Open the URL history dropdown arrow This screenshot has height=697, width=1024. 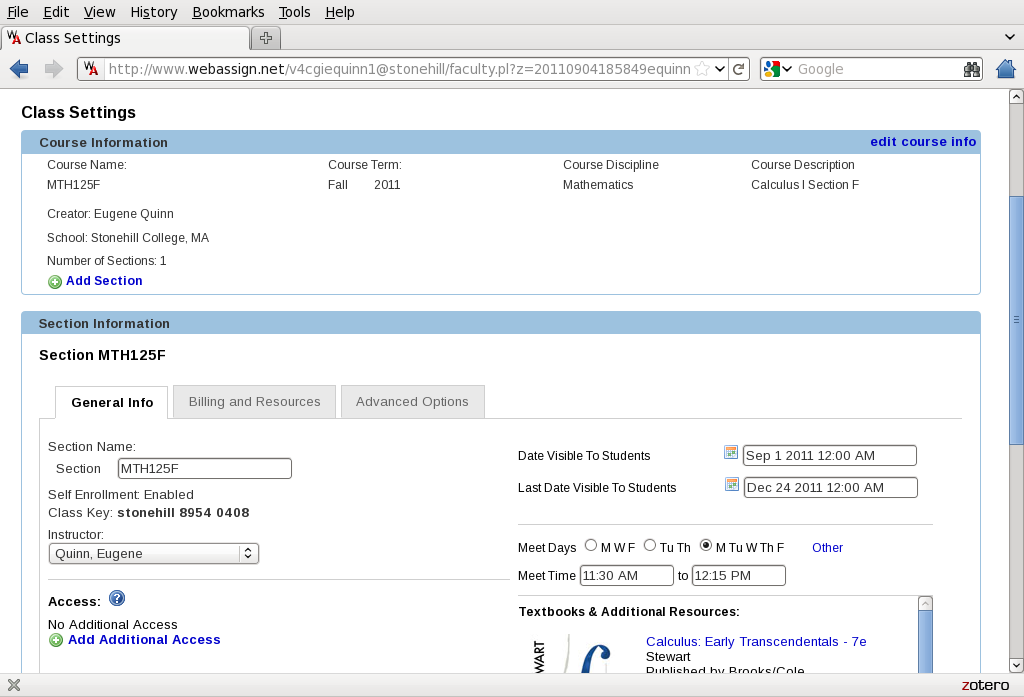coord(720,69)
